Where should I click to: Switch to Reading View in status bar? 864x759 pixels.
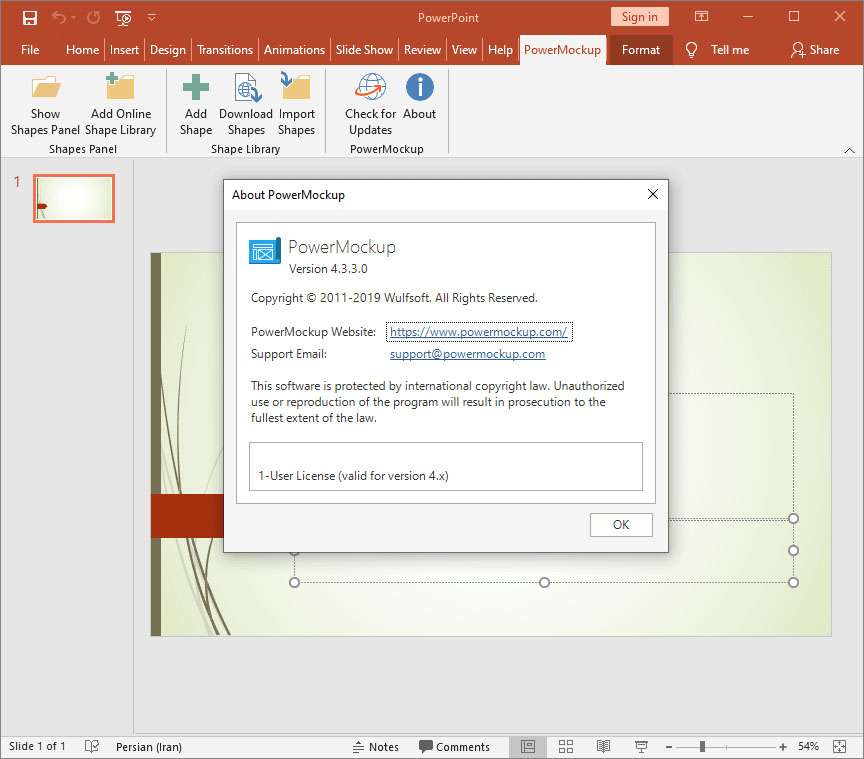click(x=604, y=746)
